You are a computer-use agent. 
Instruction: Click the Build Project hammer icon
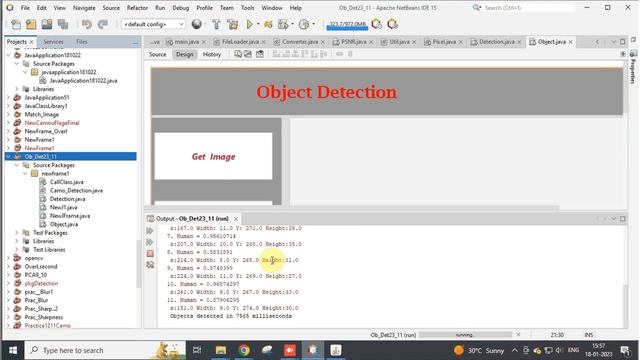point(216,24)
